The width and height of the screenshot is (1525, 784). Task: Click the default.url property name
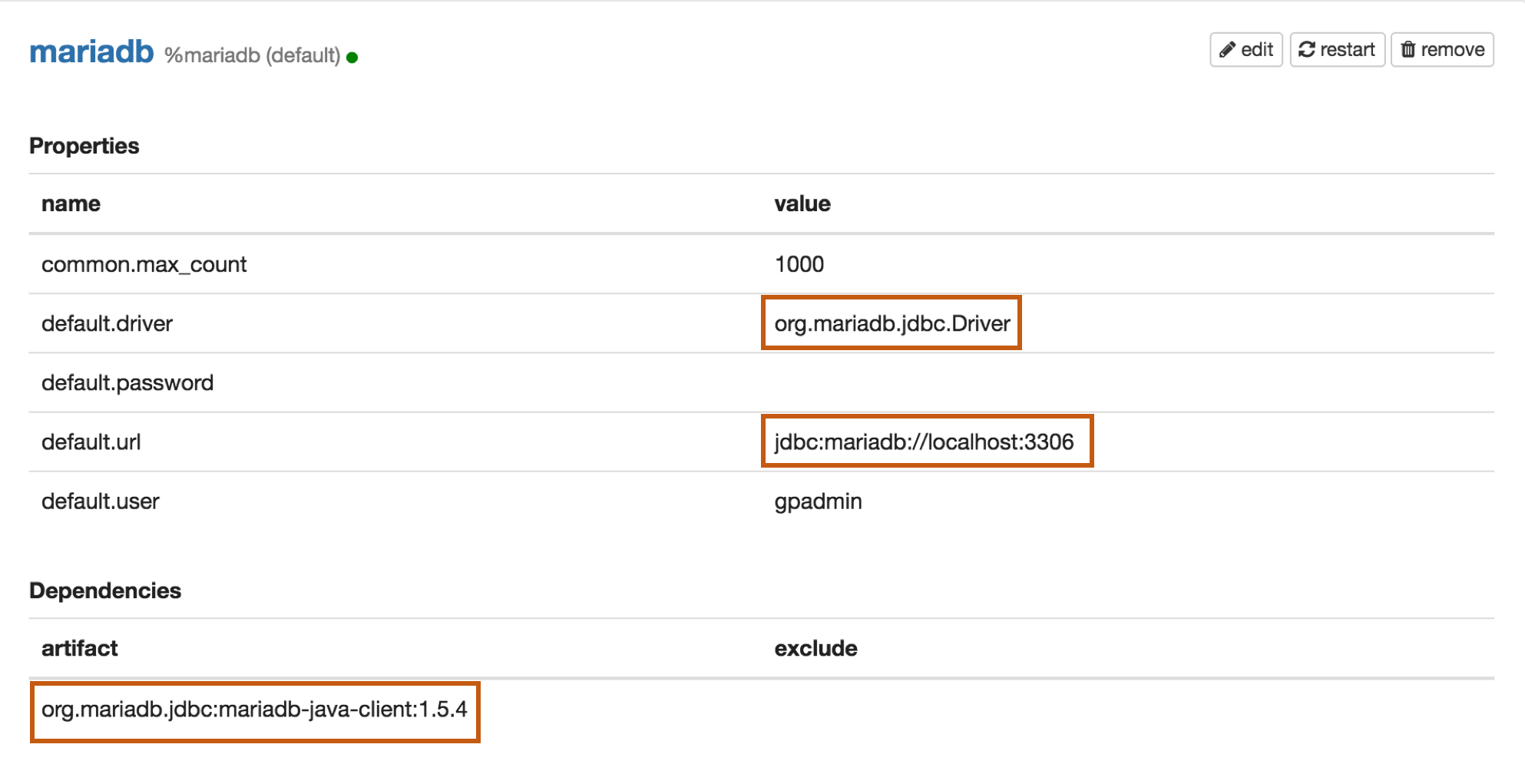coord(91,442)
